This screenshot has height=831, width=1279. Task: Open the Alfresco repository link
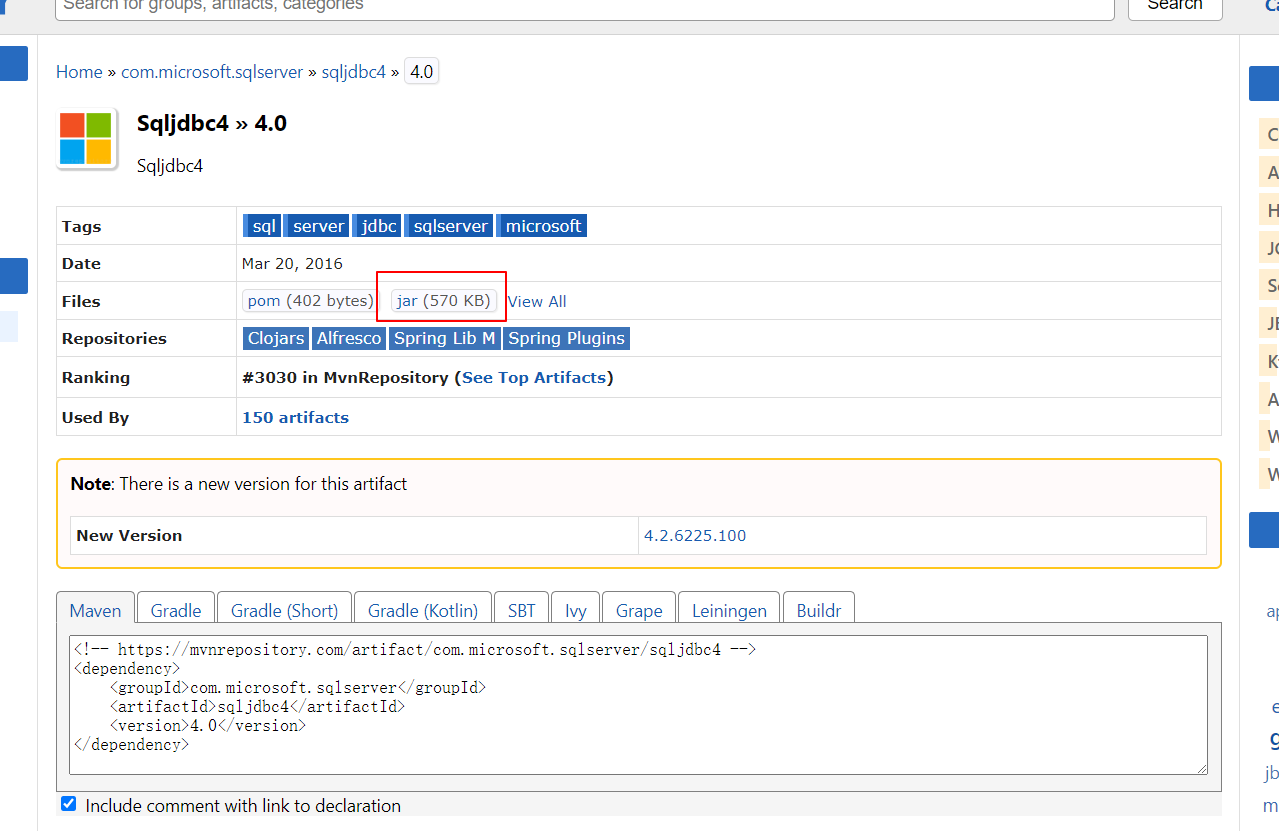[x=349, y=338]
